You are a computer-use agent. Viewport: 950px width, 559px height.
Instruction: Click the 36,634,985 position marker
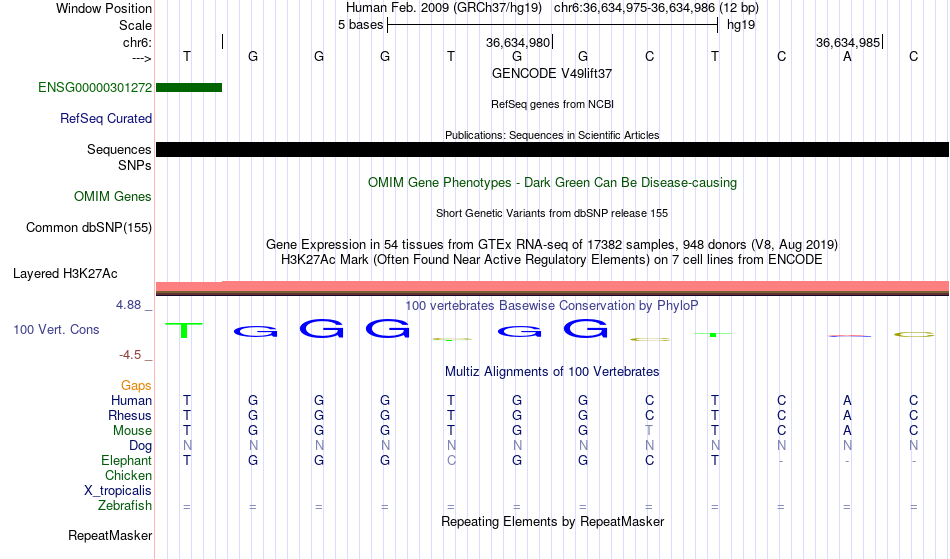(848, 42)
